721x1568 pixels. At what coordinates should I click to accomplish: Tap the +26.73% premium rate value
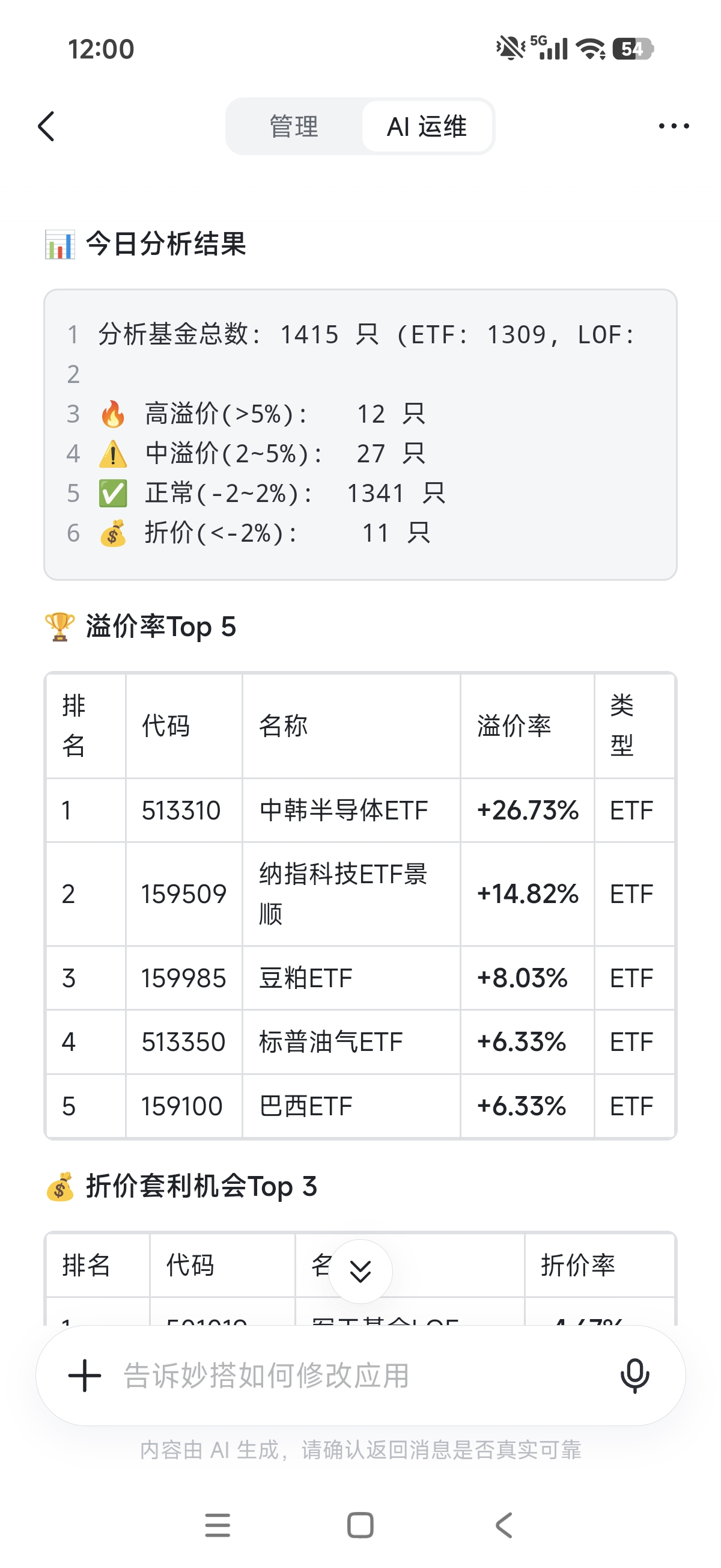click(528, 811)
